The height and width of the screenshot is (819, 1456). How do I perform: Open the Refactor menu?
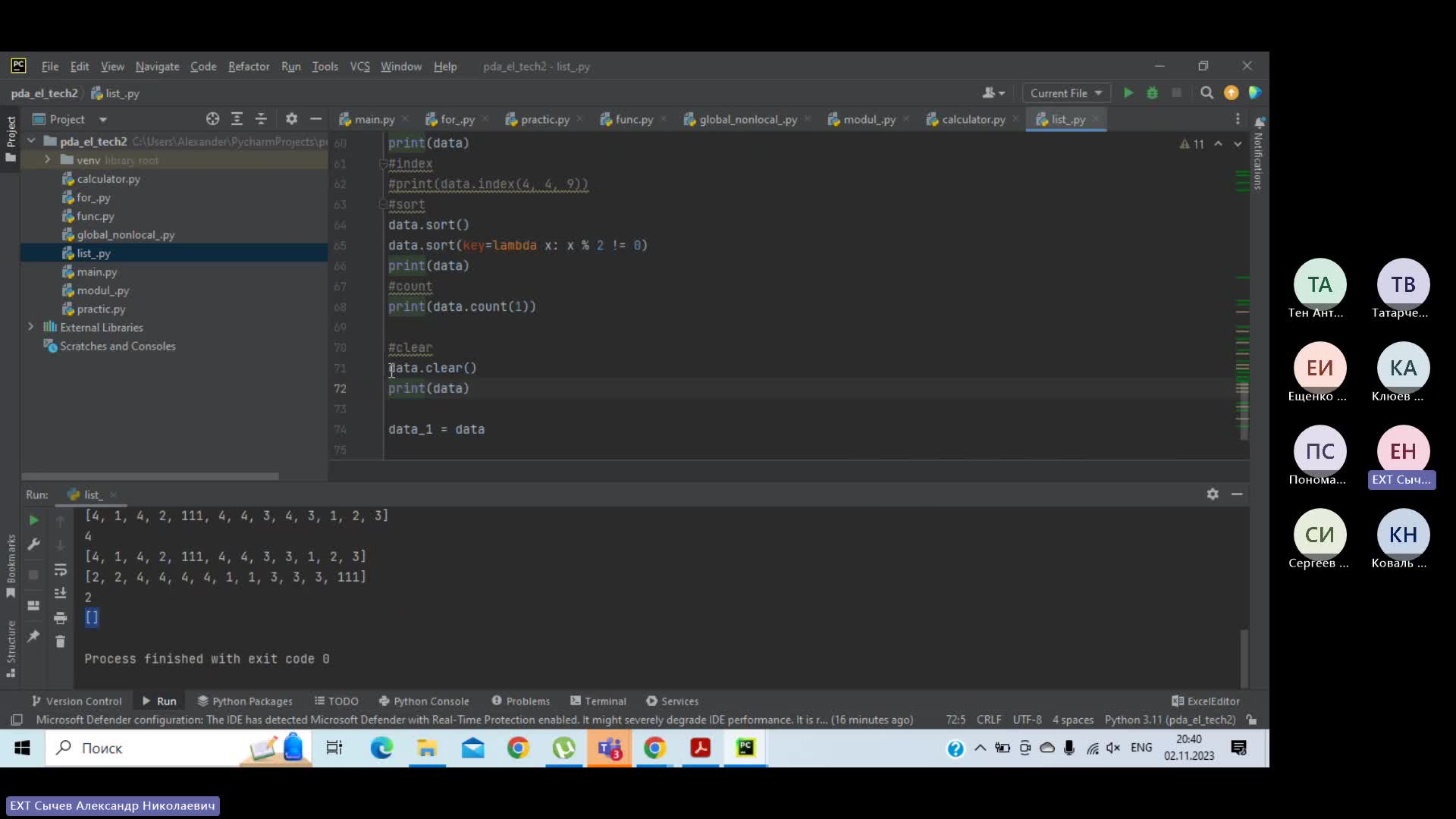pos(249,67)
